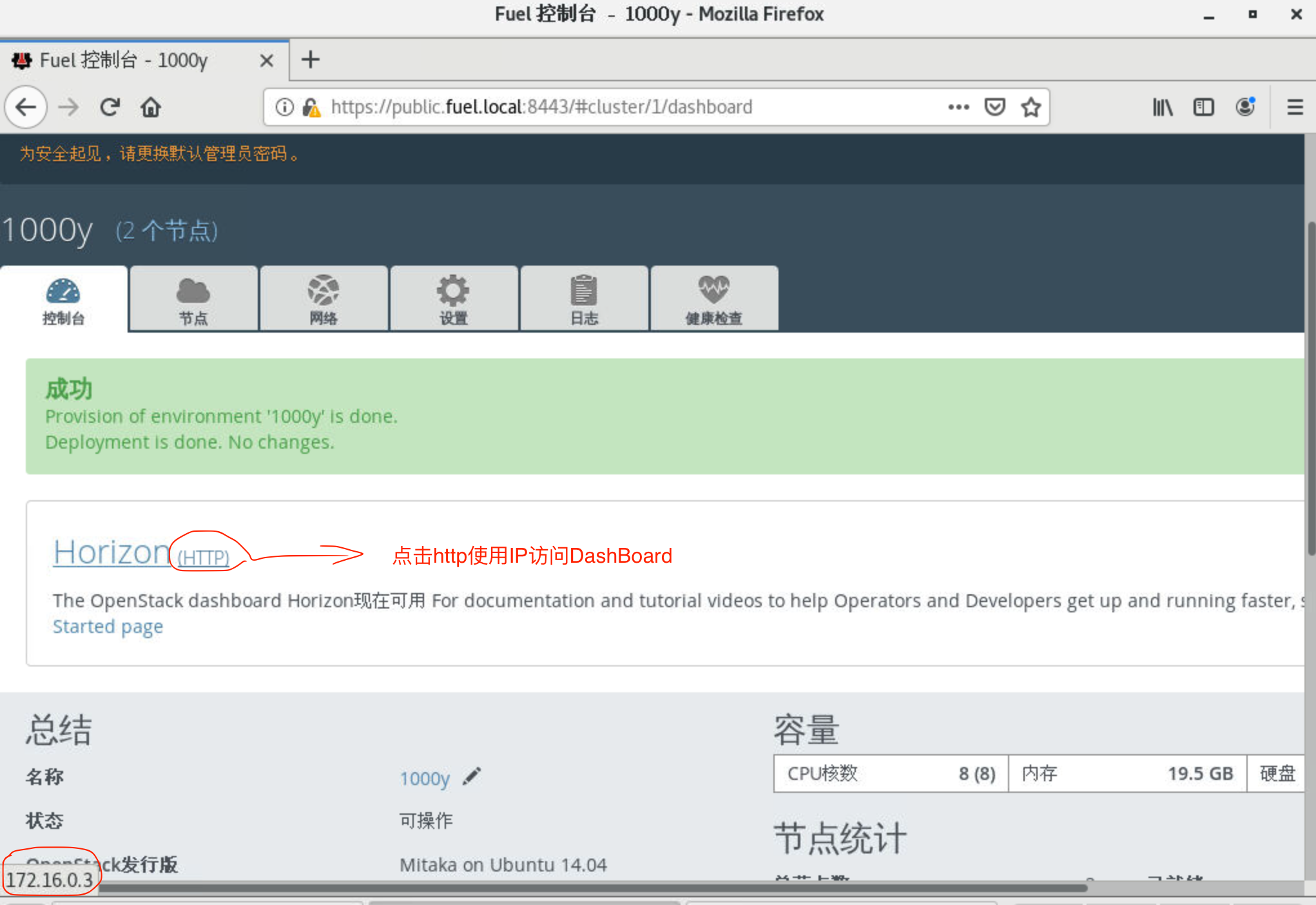
Task: Click the insecure connection padlock warning icon
Action: 311,107
